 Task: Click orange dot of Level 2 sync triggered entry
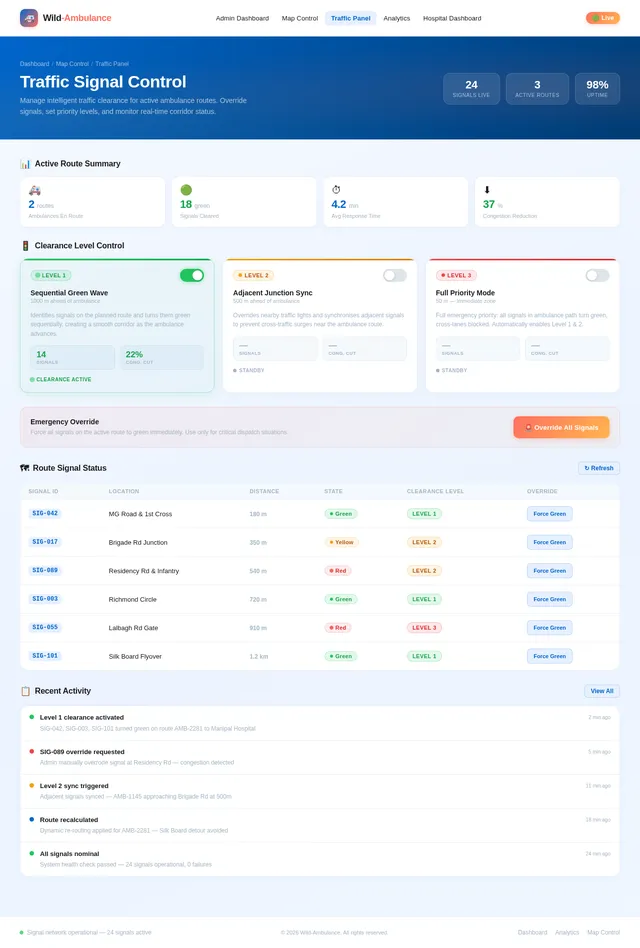tap(31, 785)
